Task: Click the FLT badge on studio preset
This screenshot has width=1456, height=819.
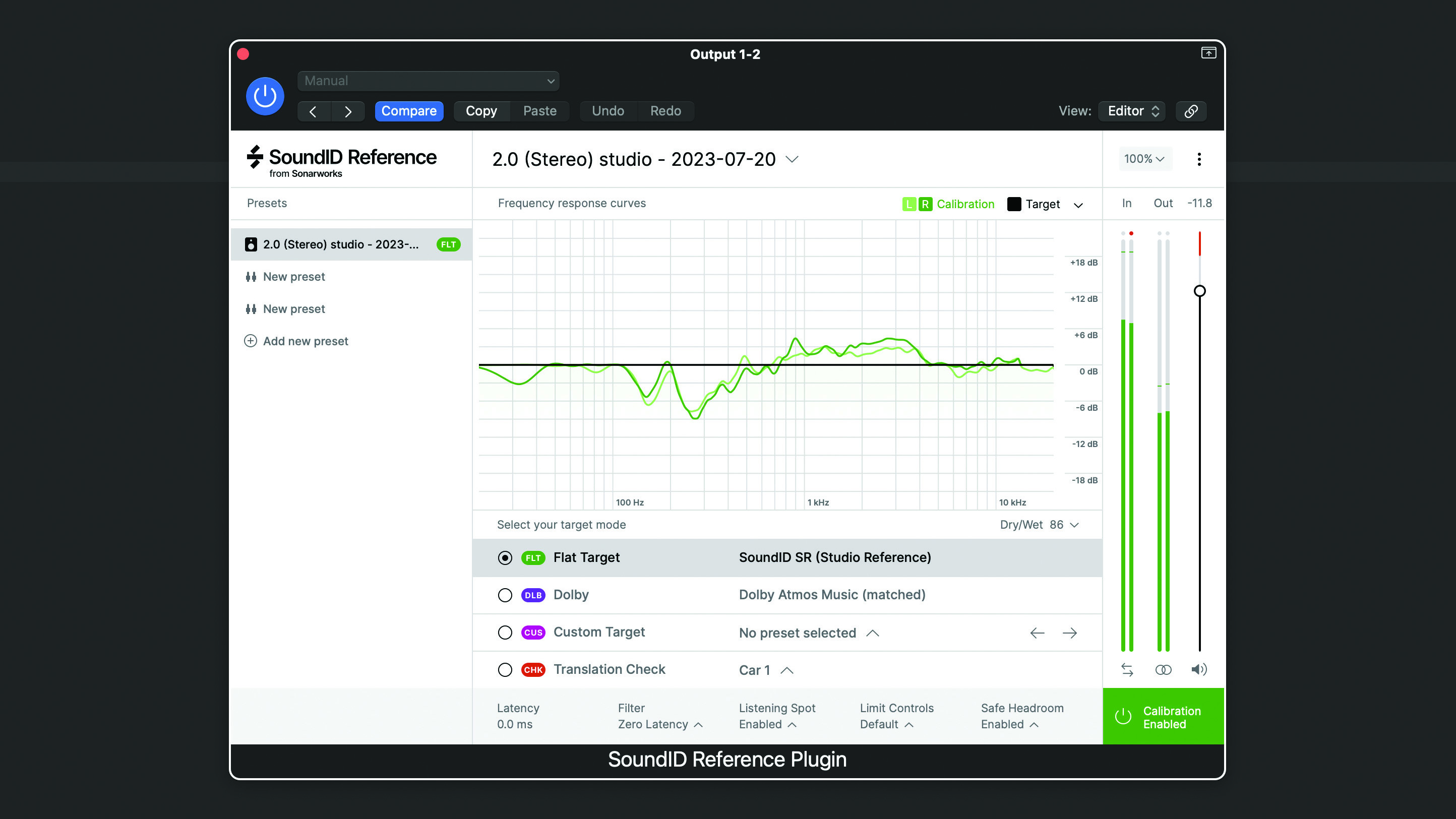Action: (448, 245)
